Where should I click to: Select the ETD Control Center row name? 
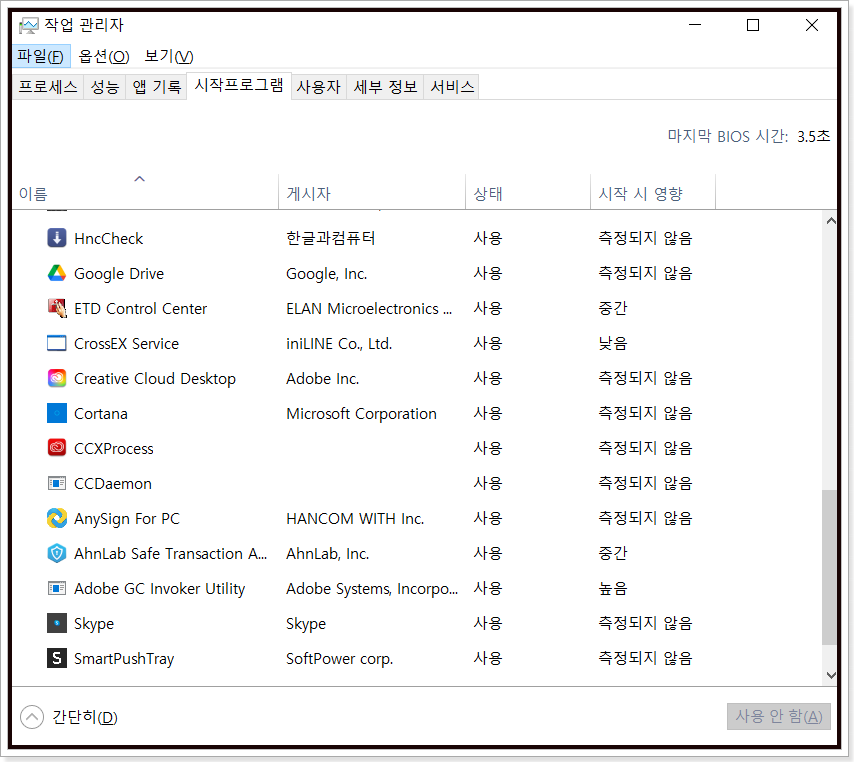[141, 309]
